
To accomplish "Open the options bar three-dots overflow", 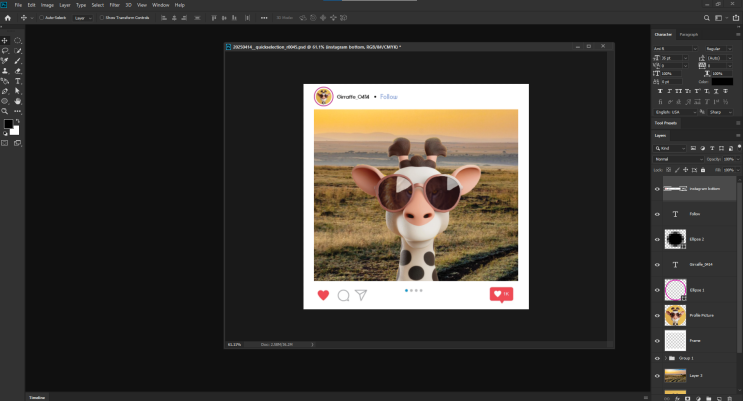I will tap(264, 18).
